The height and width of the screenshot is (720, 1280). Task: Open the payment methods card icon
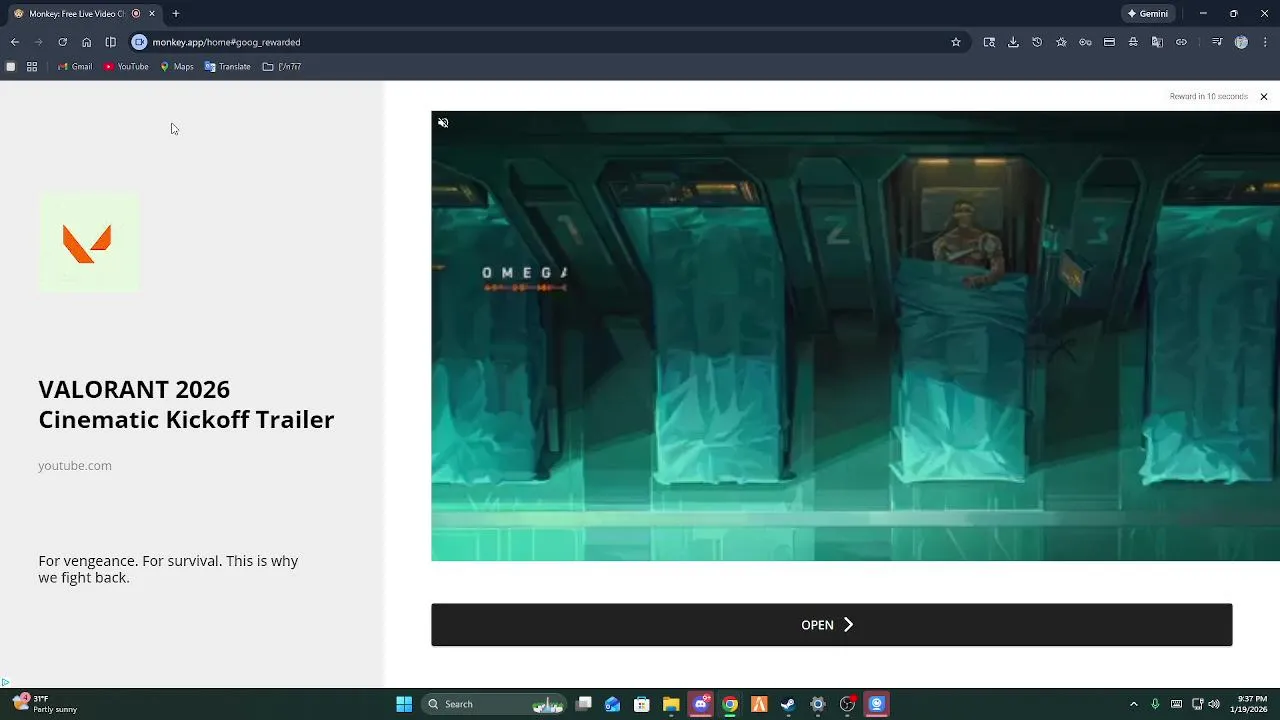click(x=1109, y=42)
